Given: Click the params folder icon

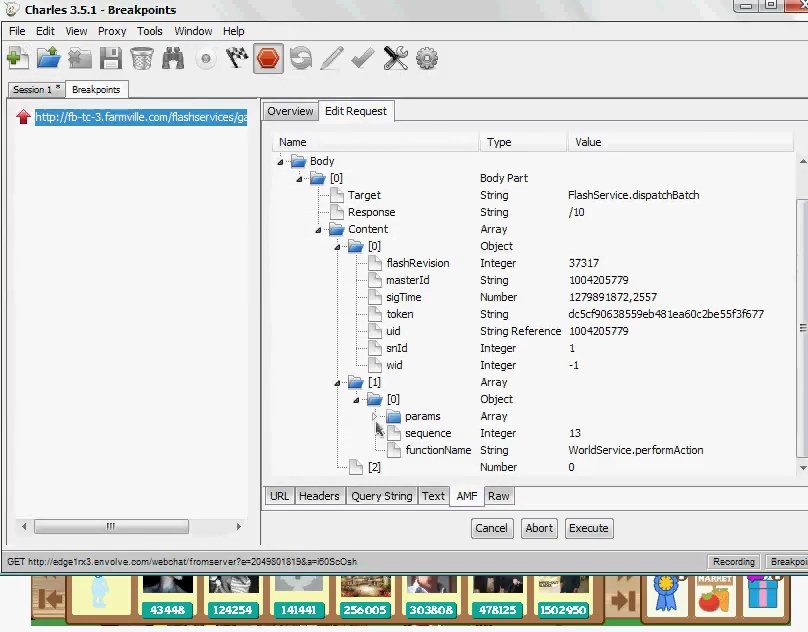Looking at the screenshot, I should pos(394,417).
